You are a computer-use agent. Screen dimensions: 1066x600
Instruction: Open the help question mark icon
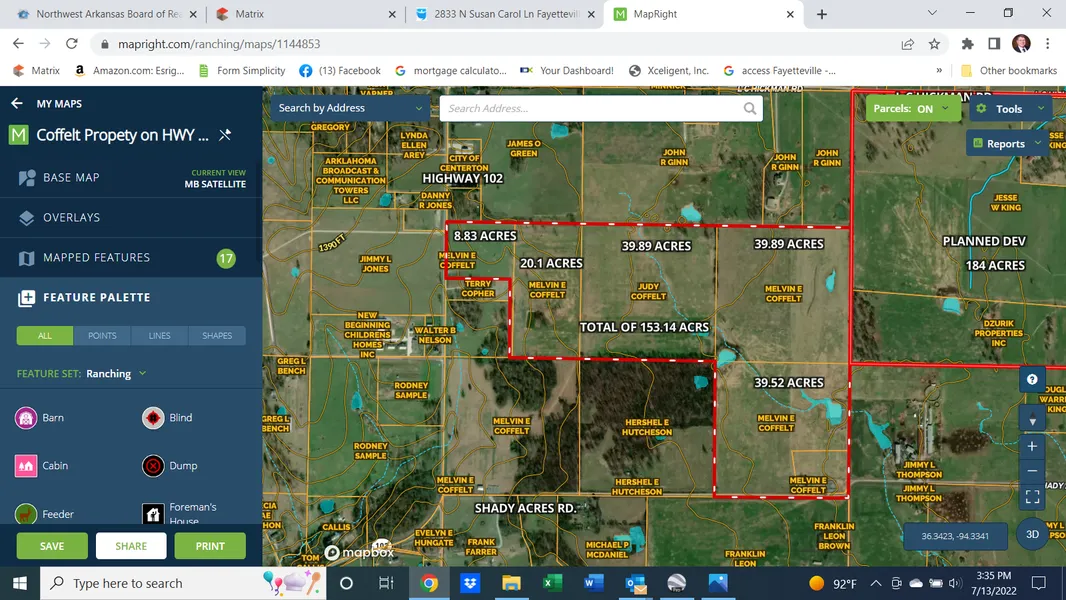tap(1032, 380)
